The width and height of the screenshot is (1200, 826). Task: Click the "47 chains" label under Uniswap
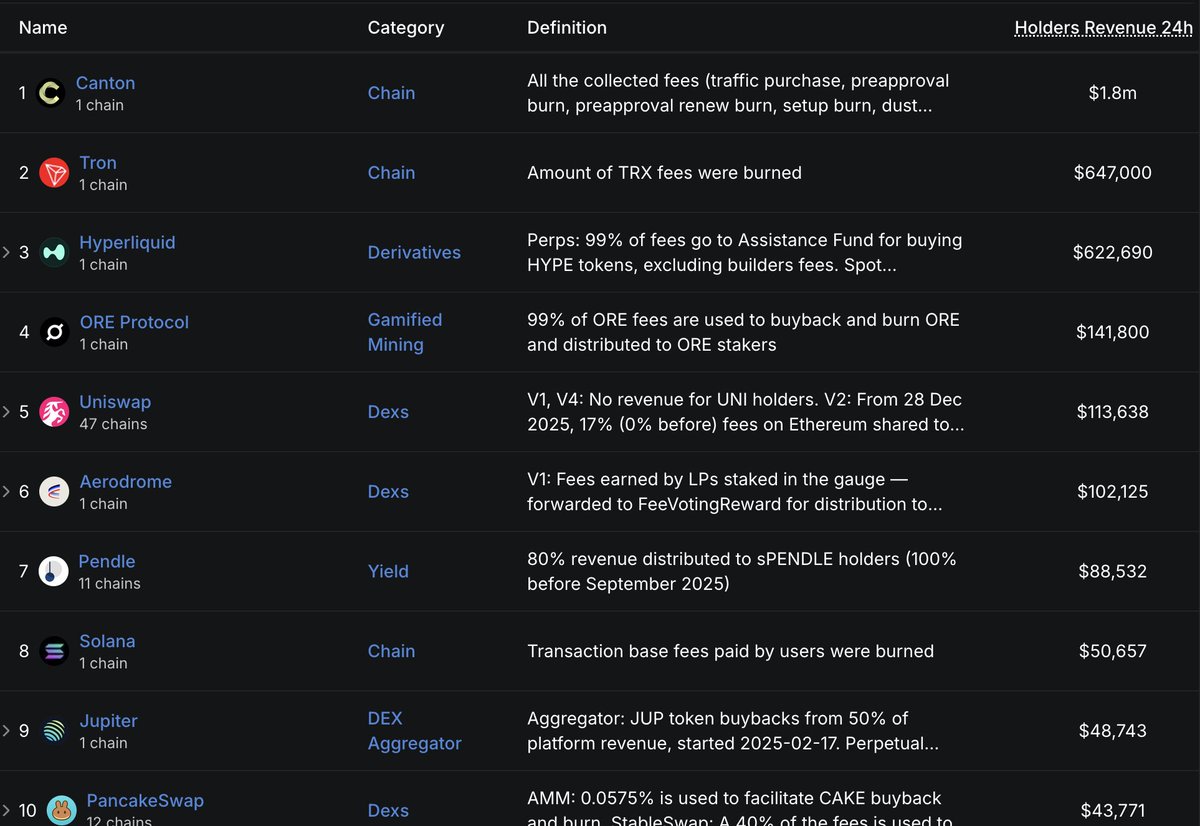pyautogui.click(x=113, y=424)
